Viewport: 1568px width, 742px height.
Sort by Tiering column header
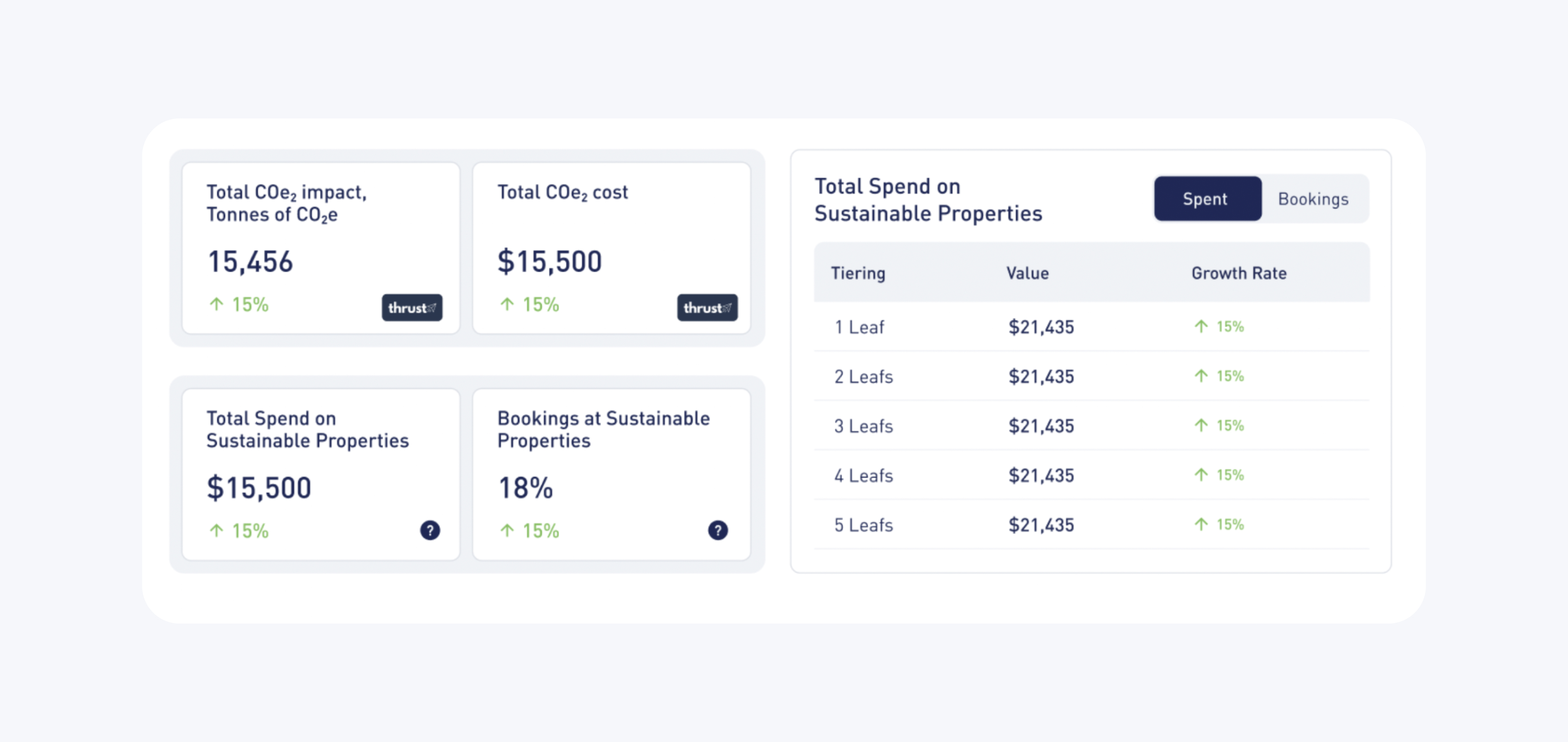[x=857, y=273]
